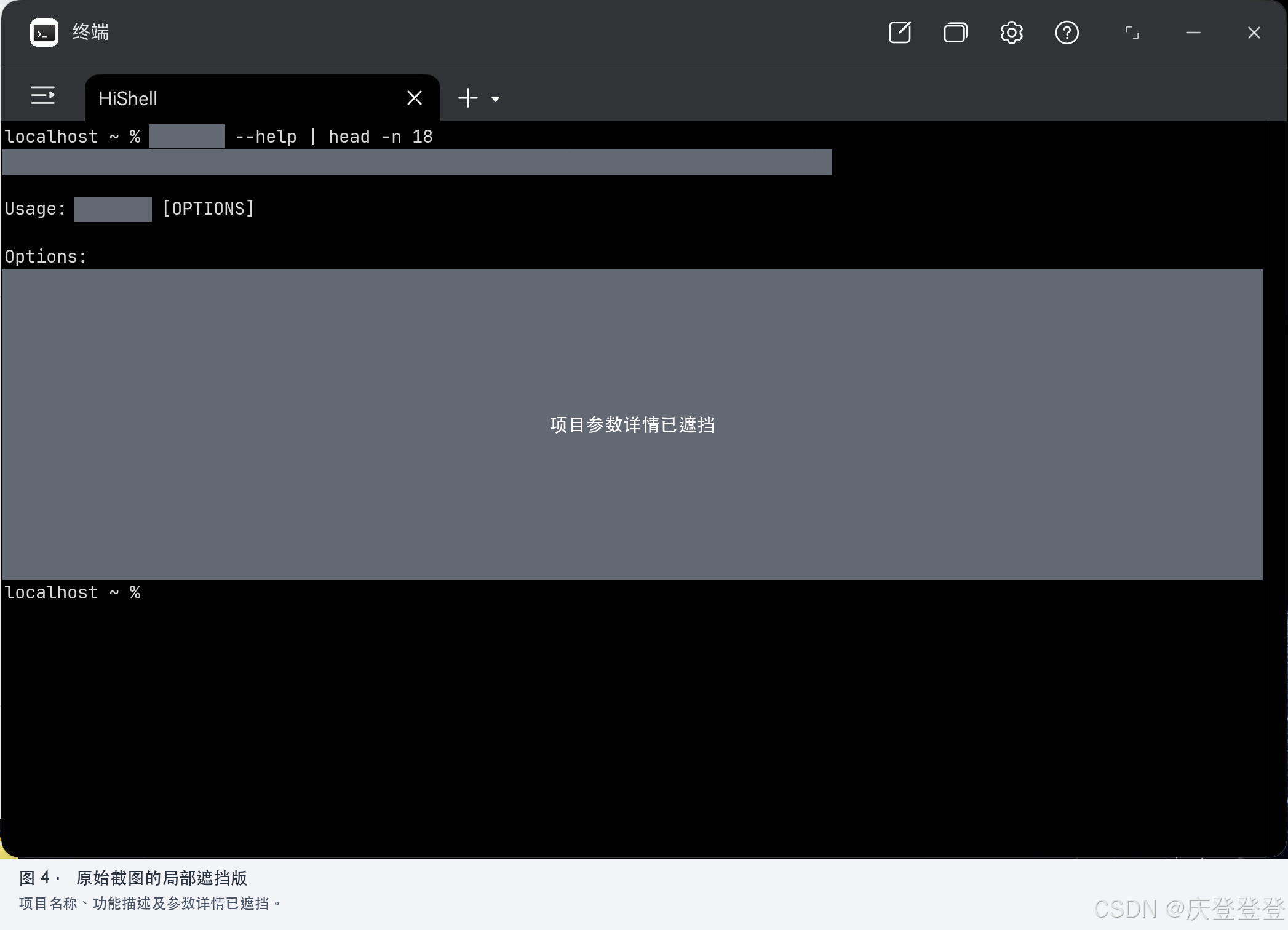Open the help question mark icon
Screen dimensions: 1288x930
pyautogui.click(x=1067, y=33)
